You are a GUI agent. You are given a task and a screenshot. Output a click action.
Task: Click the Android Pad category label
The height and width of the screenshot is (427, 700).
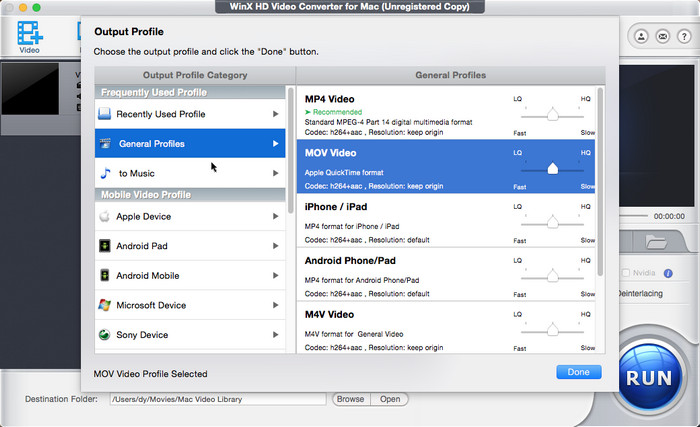tap(142, 246)
